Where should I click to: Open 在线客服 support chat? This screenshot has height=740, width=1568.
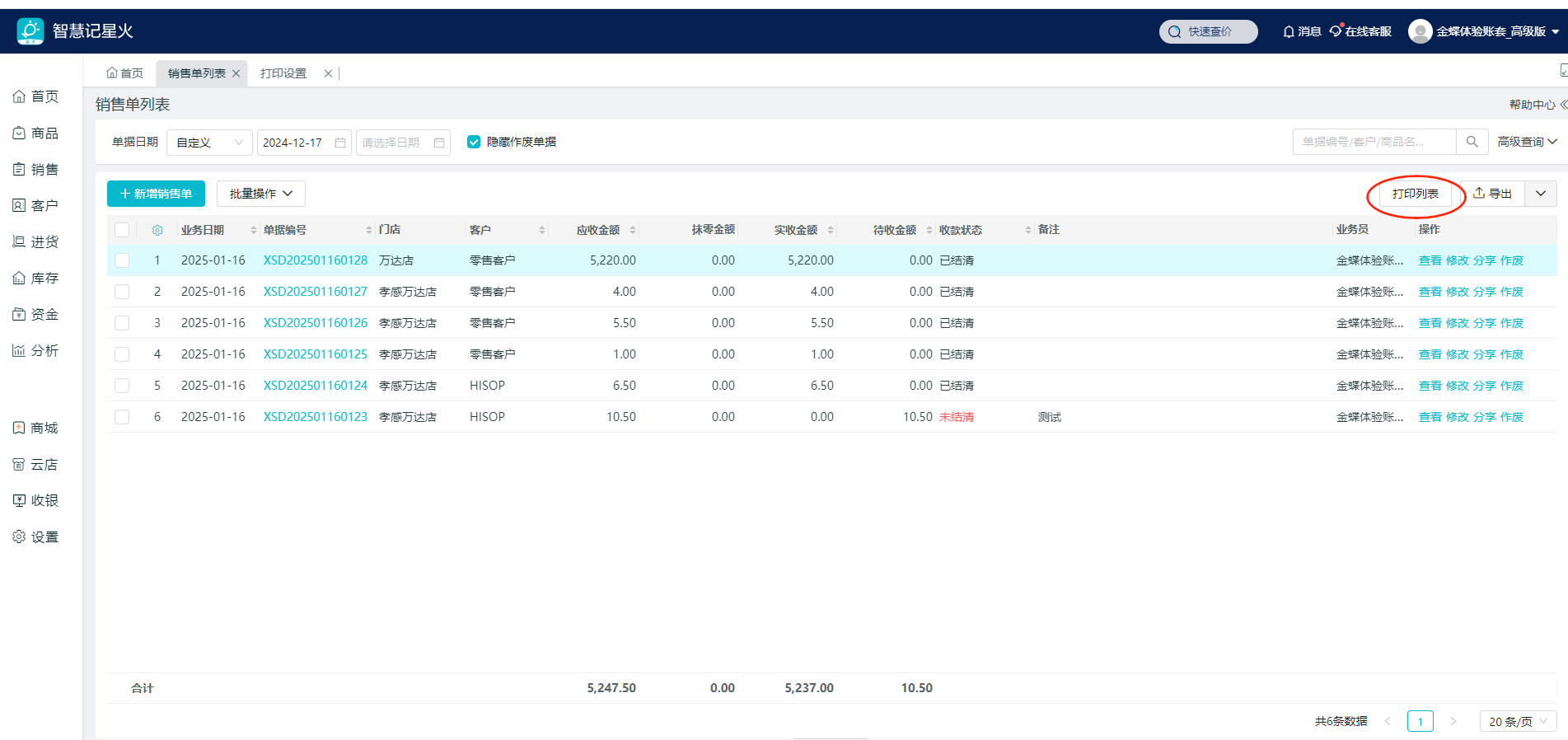click(x=1360, y=31)
